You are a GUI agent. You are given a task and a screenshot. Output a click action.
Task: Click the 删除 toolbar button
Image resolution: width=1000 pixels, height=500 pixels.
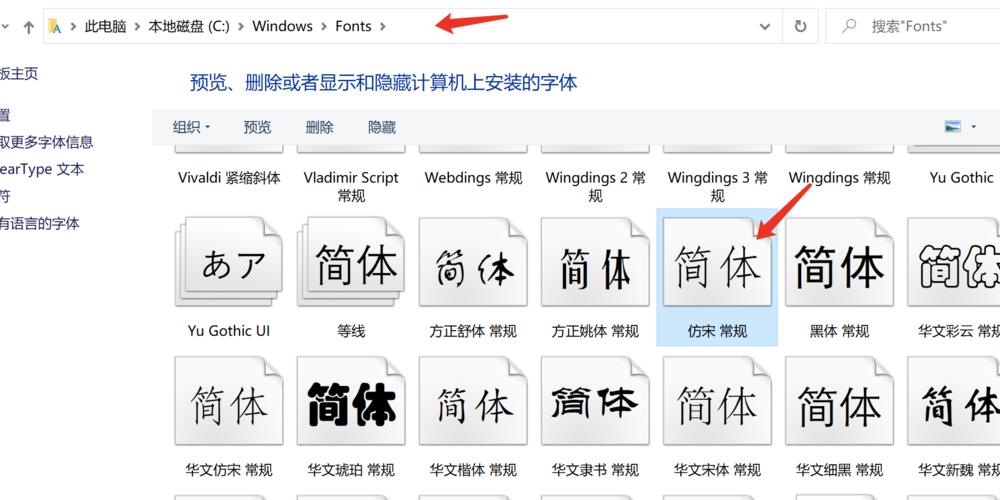(x=320, y=128)
